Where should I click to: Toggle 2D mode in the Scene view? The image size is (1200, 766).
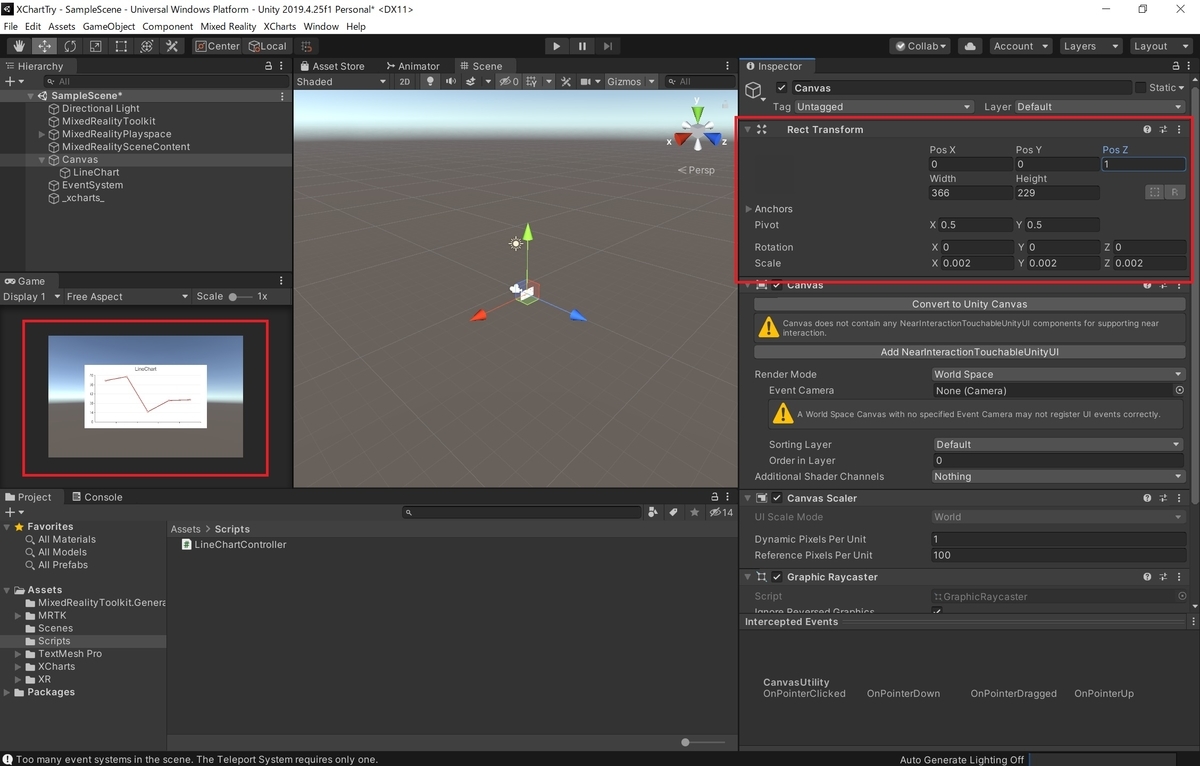[404, 81]
